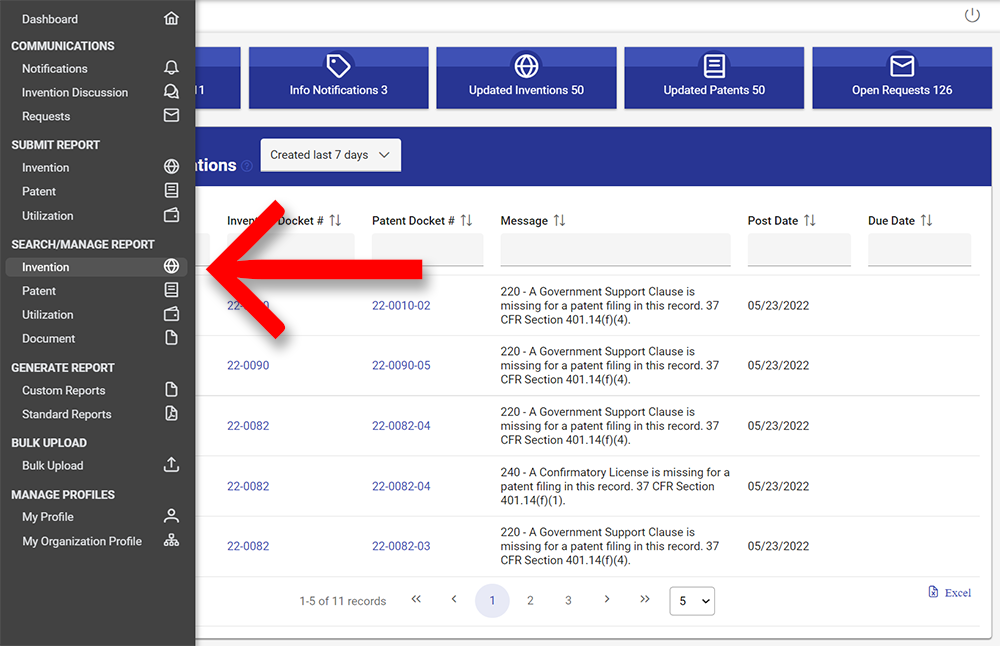Sort the Message column
1000x646 pixels.
559,220
